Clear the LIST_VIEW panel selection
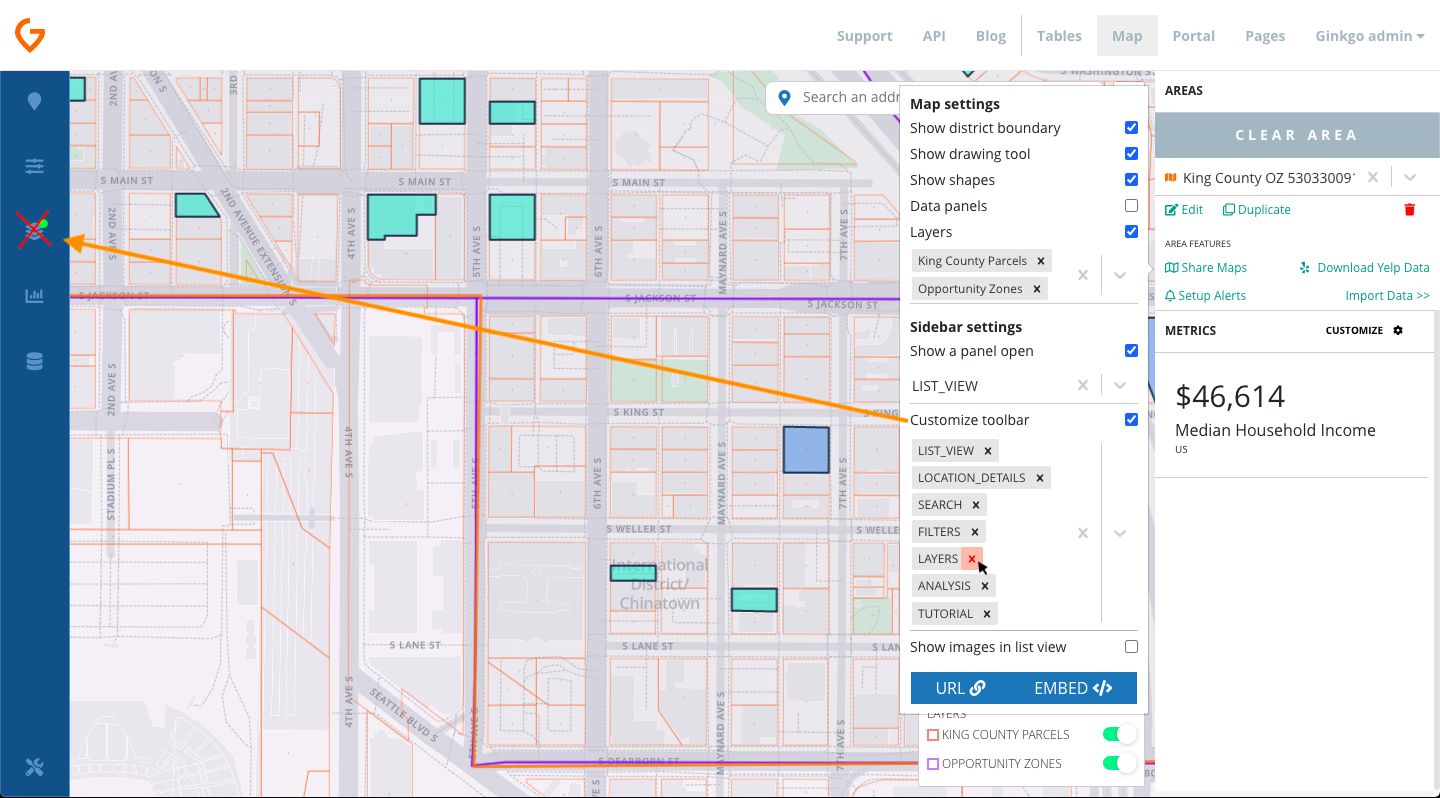 click(x=1082, y=386)
